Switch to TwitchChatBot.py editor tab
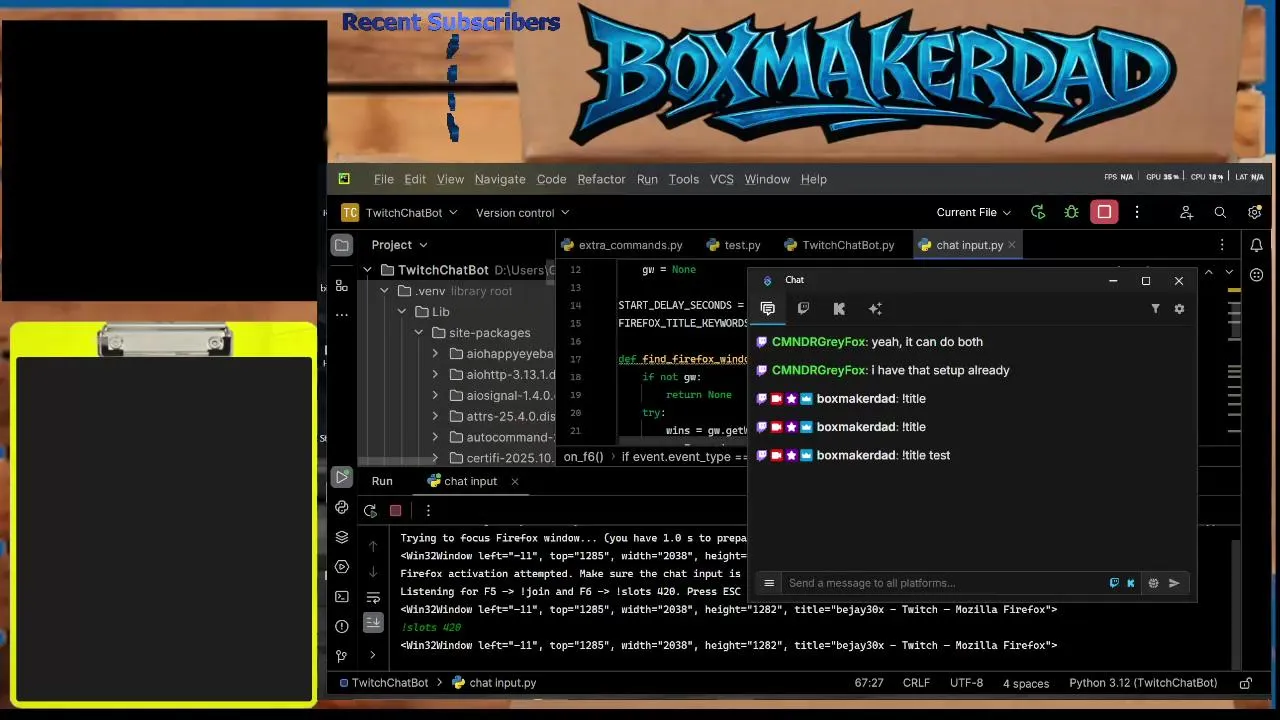This screenshot has width=1280, height=720. (x=839, y=245)
